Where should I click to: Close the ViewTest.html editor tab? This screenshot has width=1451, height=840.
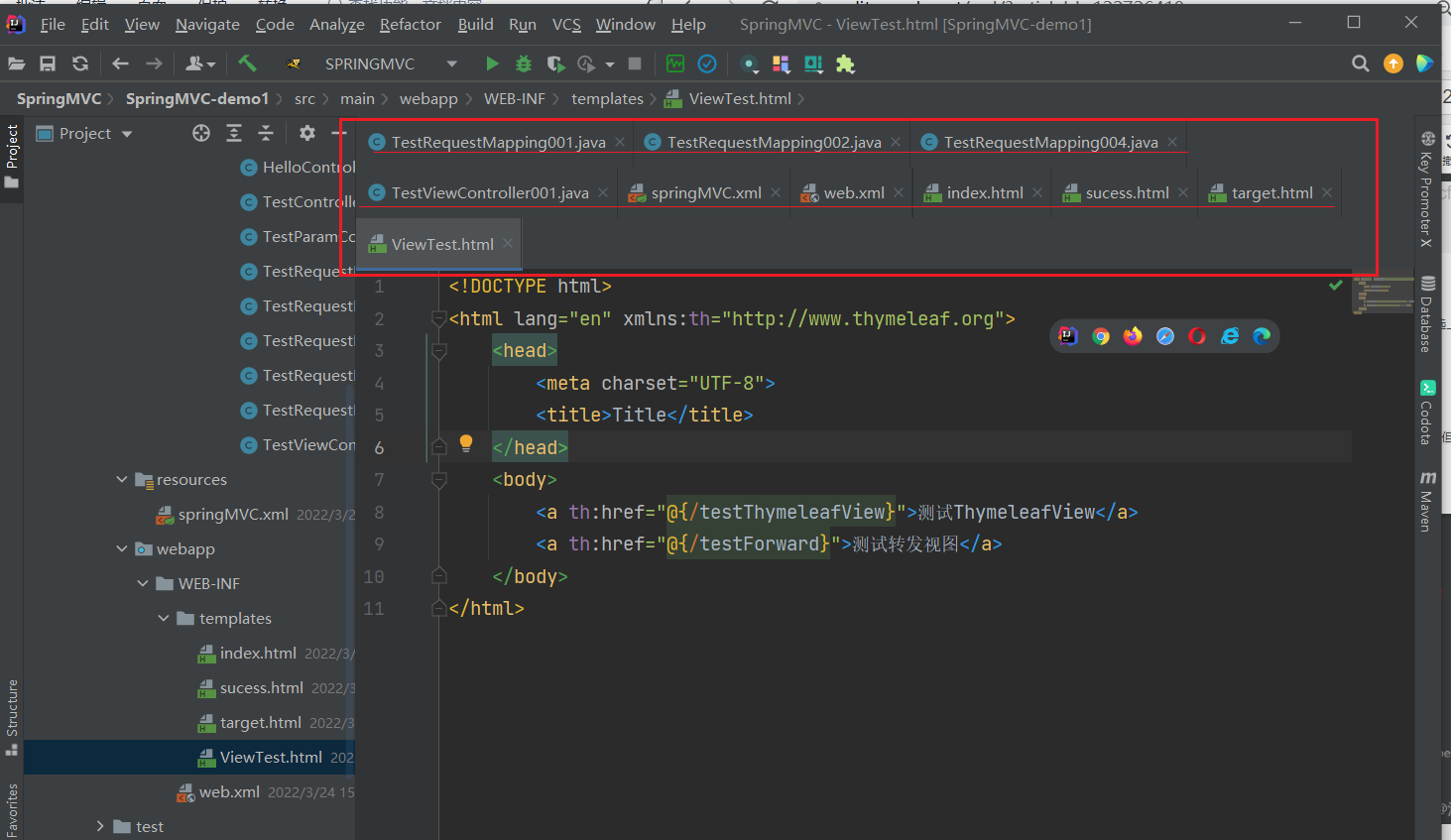[508, 243]
